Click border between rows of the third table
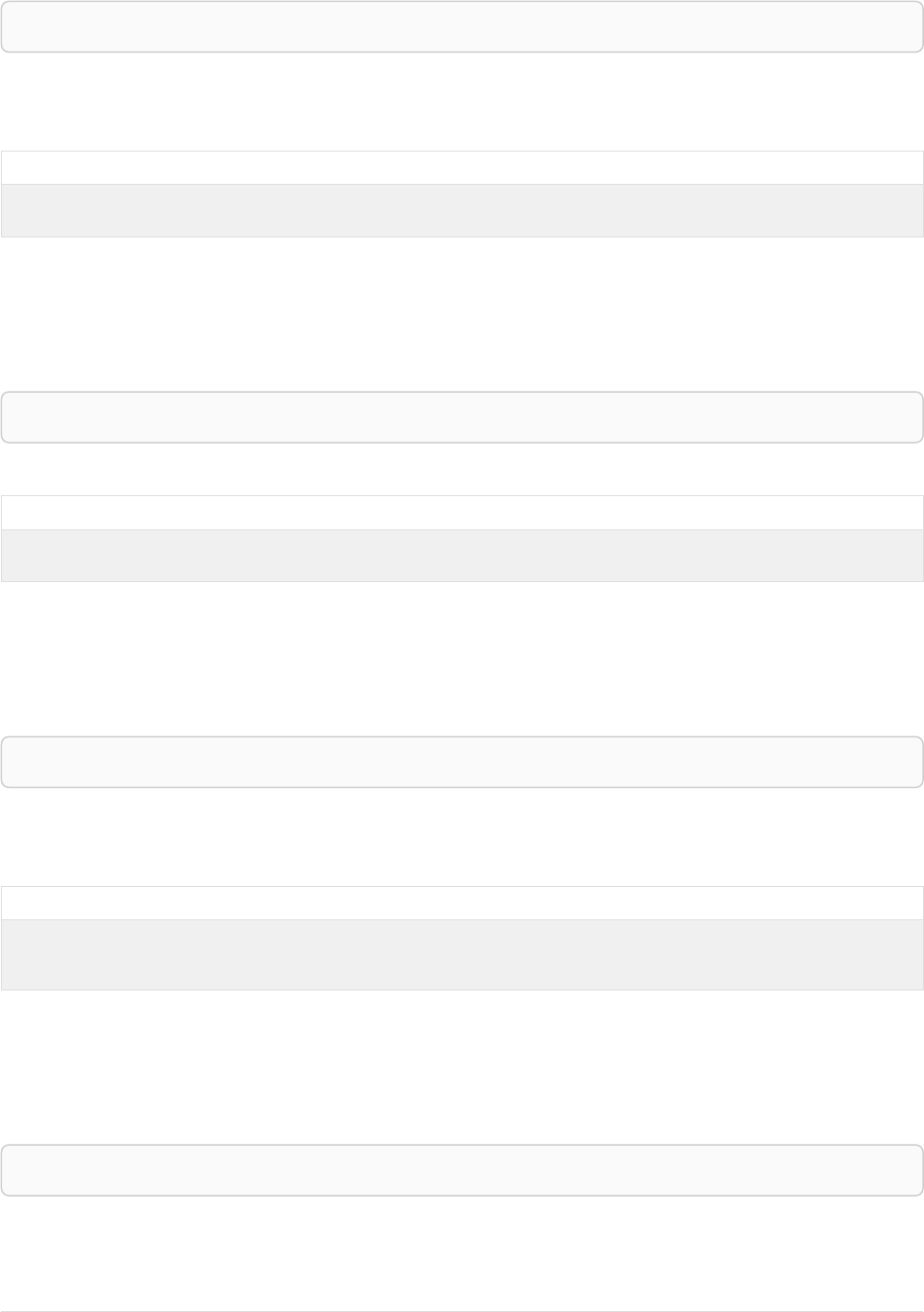924x1312 pixels. (x=462, y=919)
